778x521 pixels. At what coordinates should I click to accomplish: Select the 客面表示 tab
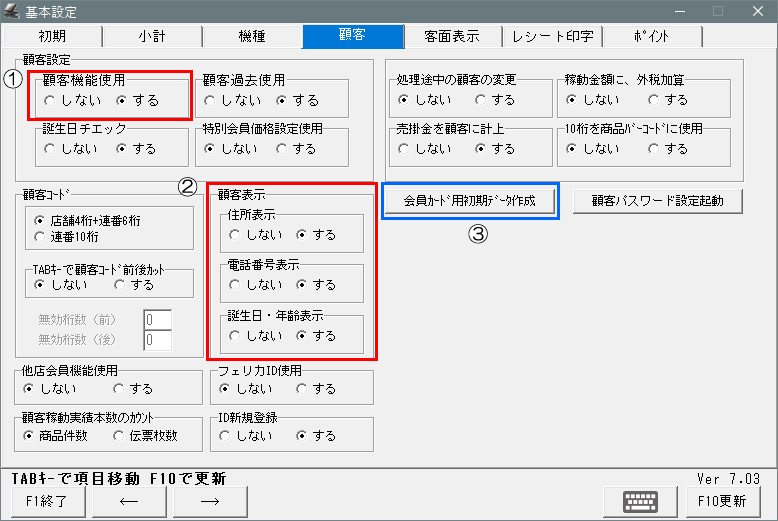(x=452, y=37)
